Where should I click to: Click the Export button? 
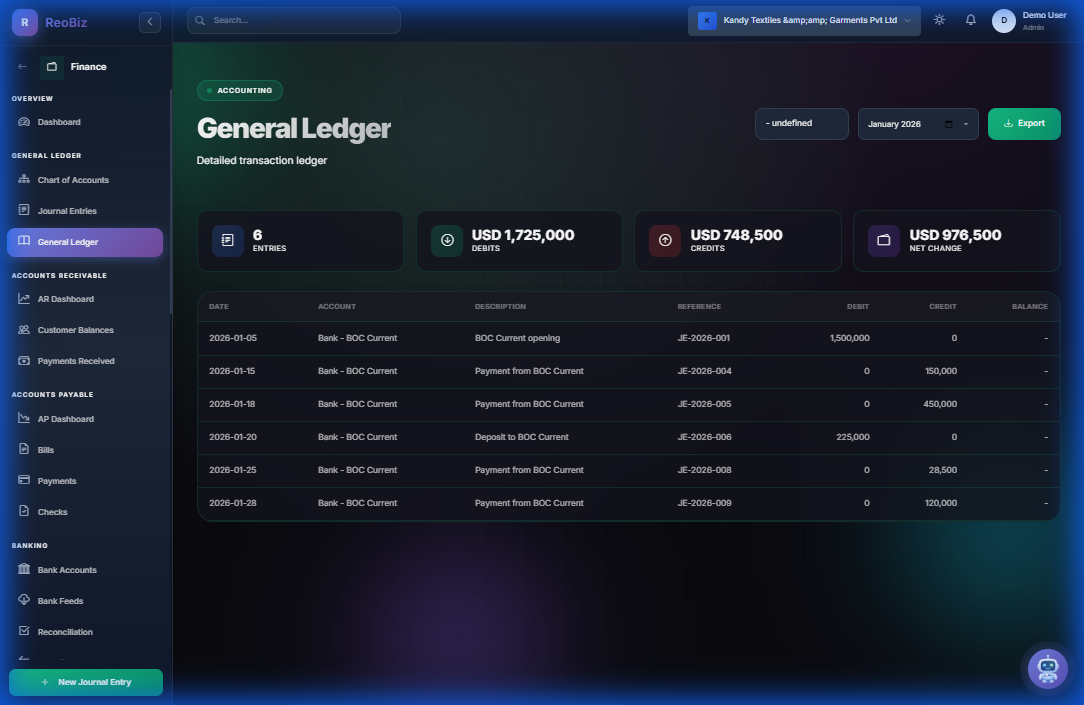click(x=1023, y=123)
